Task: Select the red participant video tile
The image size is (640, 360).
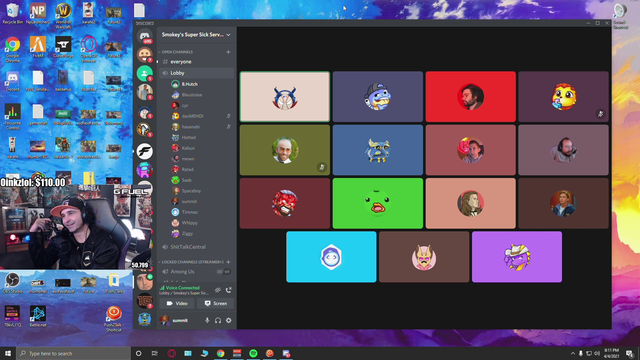Action: pos(471,97)
